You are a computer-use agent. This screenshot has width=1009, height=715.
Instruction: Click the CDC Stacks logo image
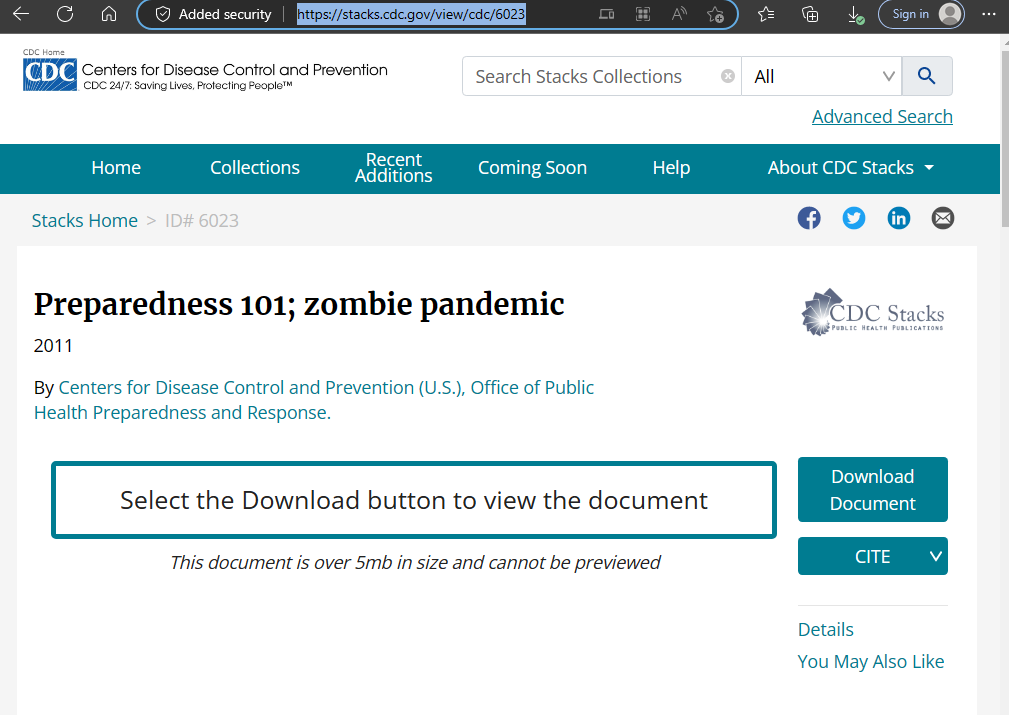[873, 312]
